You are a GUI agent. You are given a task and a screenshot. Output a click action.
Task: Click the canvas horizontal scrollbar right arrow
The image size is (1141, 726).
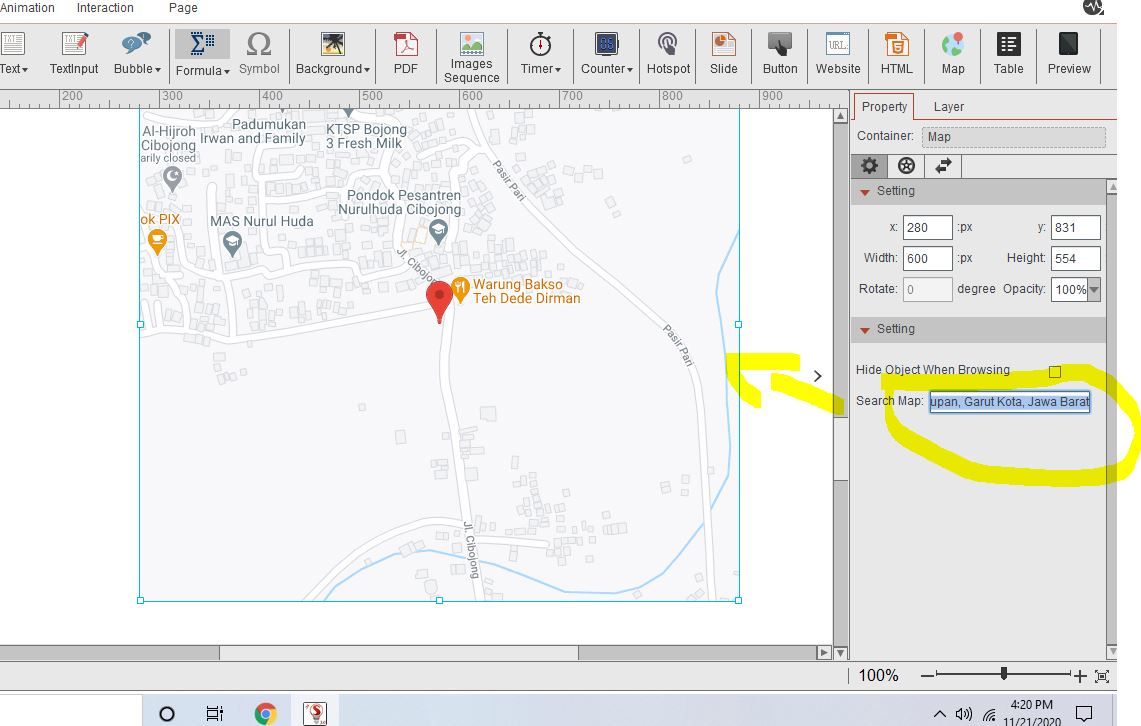point(824,653)
